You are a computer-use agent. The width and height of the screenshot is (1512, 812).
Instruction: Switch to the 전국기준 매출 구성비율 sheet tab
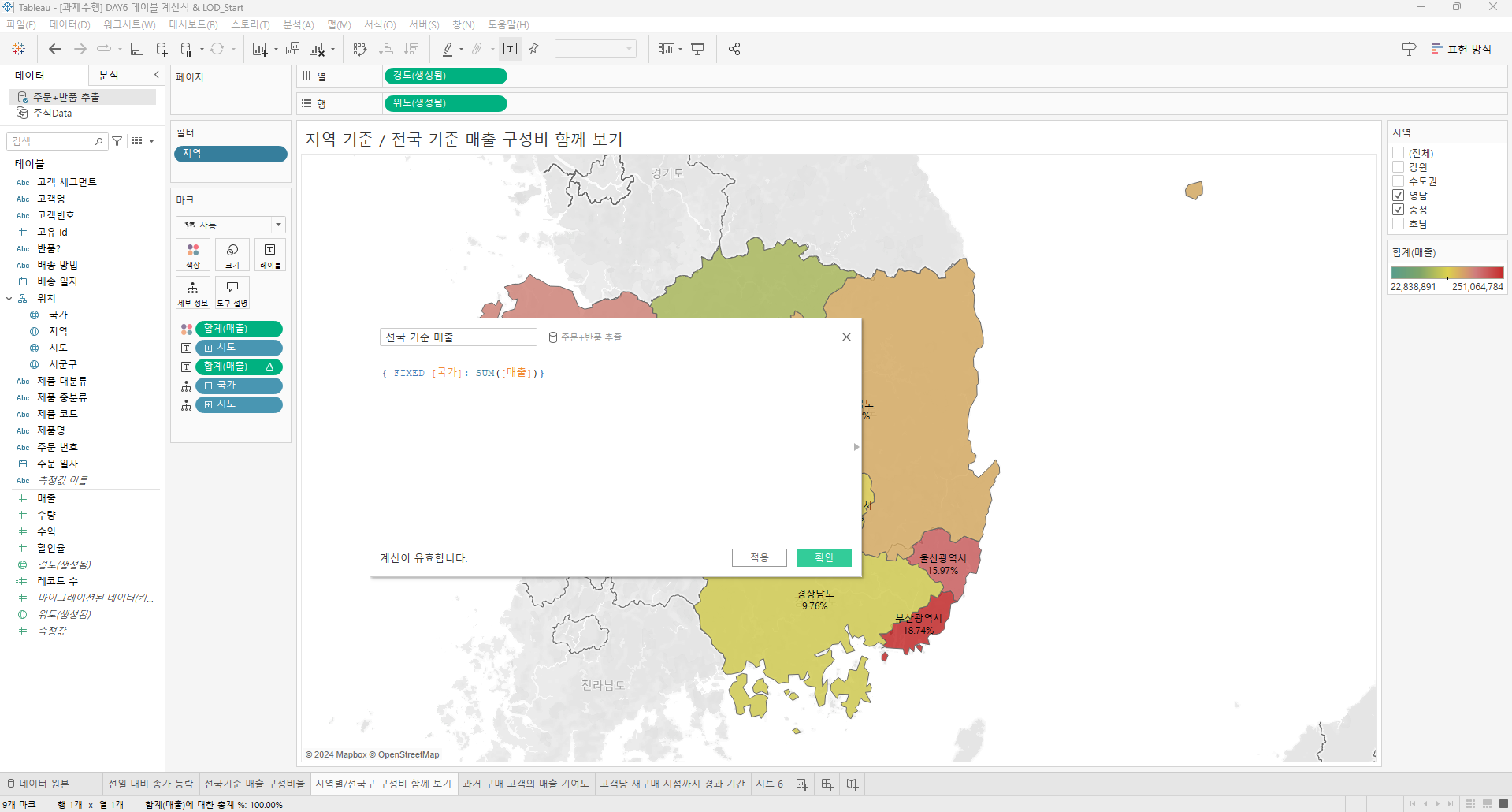tap(254, 784)
